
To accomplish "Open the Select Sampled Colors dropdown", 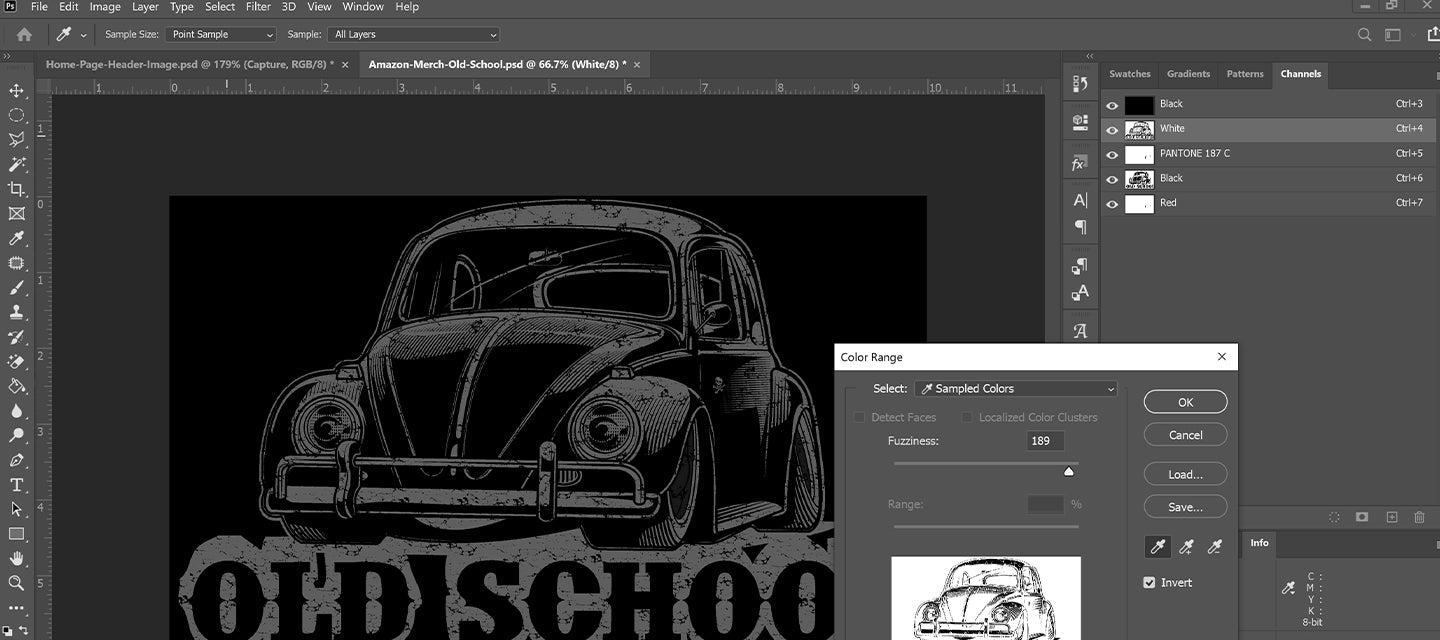I will 1015,389.
